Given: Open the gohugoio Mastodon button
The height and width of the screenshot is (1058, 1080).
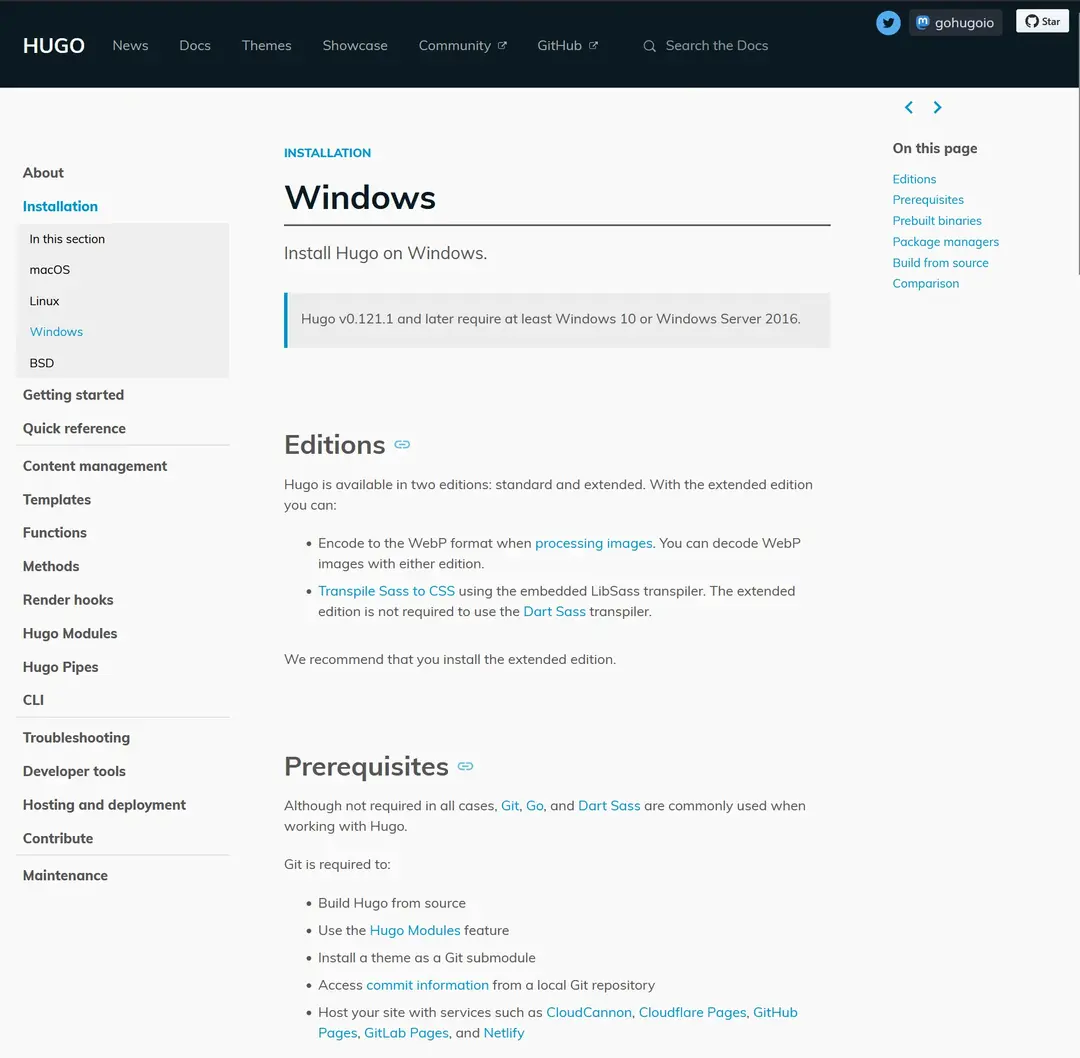Looking at the screenshot, I should 955,23.
